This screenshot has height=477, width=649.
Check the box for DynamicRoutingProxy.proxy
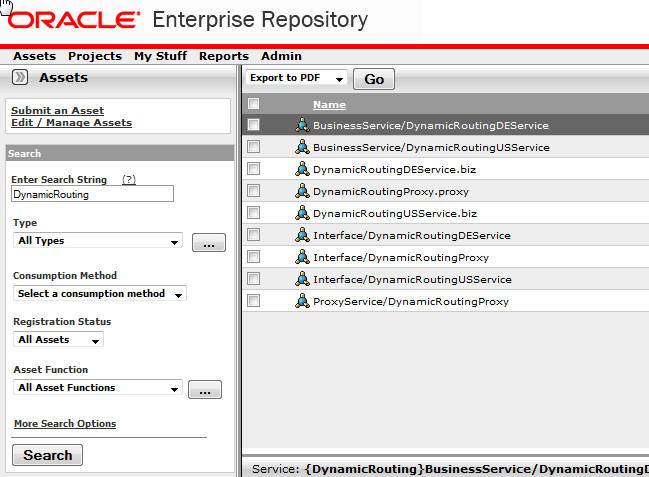pyautogui.click(x=253, y=190)
